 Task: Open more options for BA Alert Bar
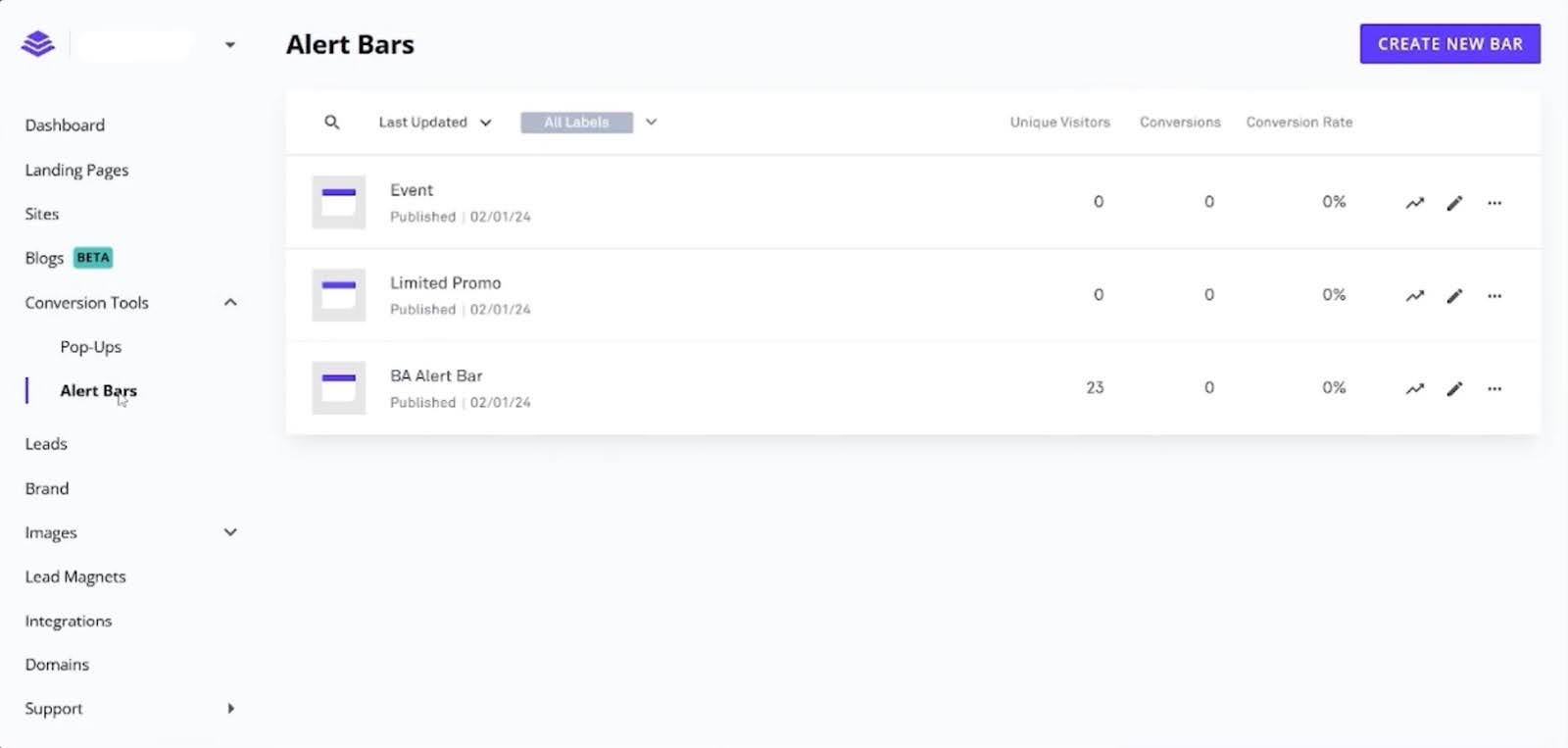pos(1494,389)
